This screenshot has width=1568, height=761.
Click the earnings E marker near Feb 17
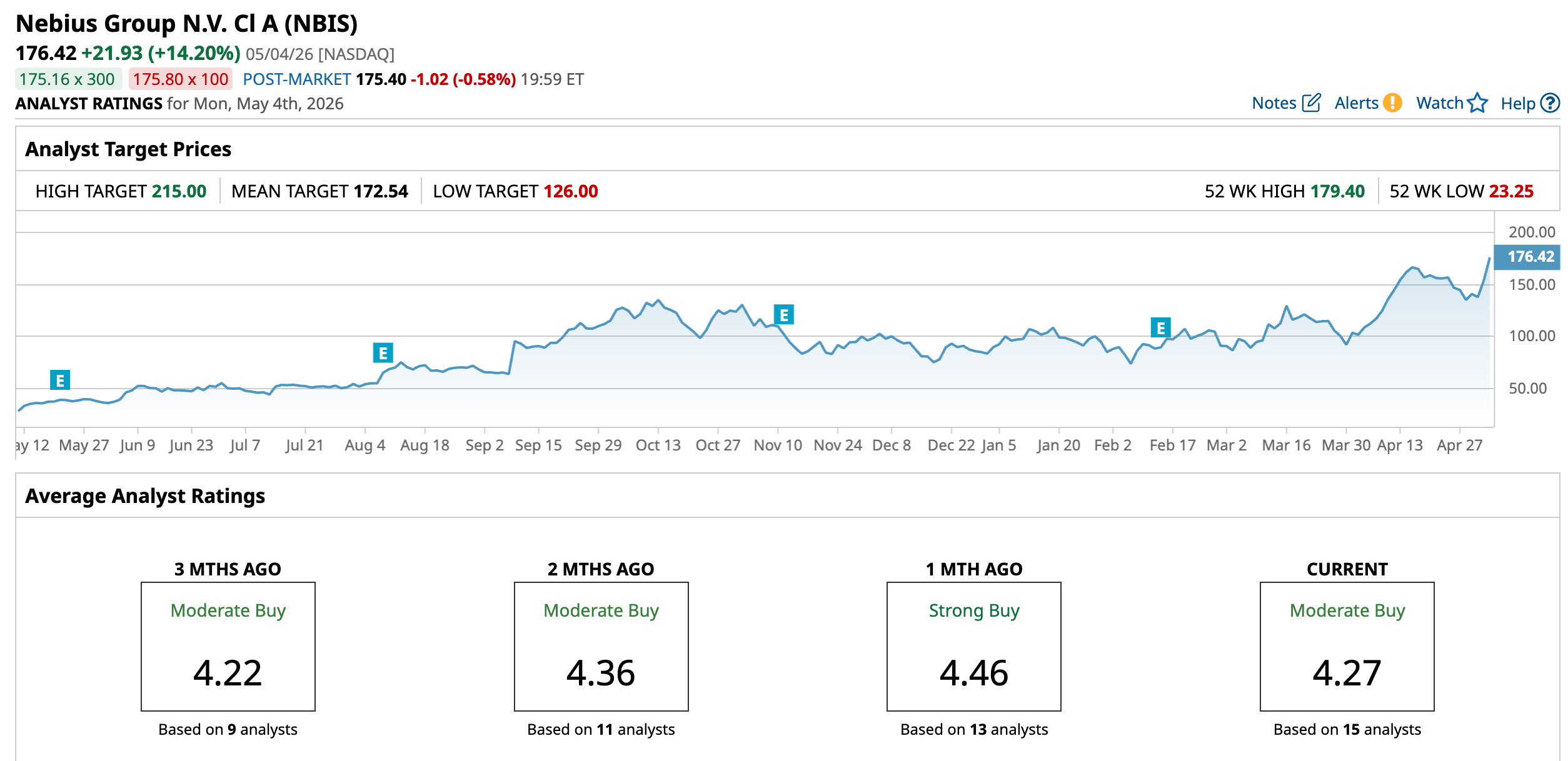pyautogui.click(x=1161, y=327)
